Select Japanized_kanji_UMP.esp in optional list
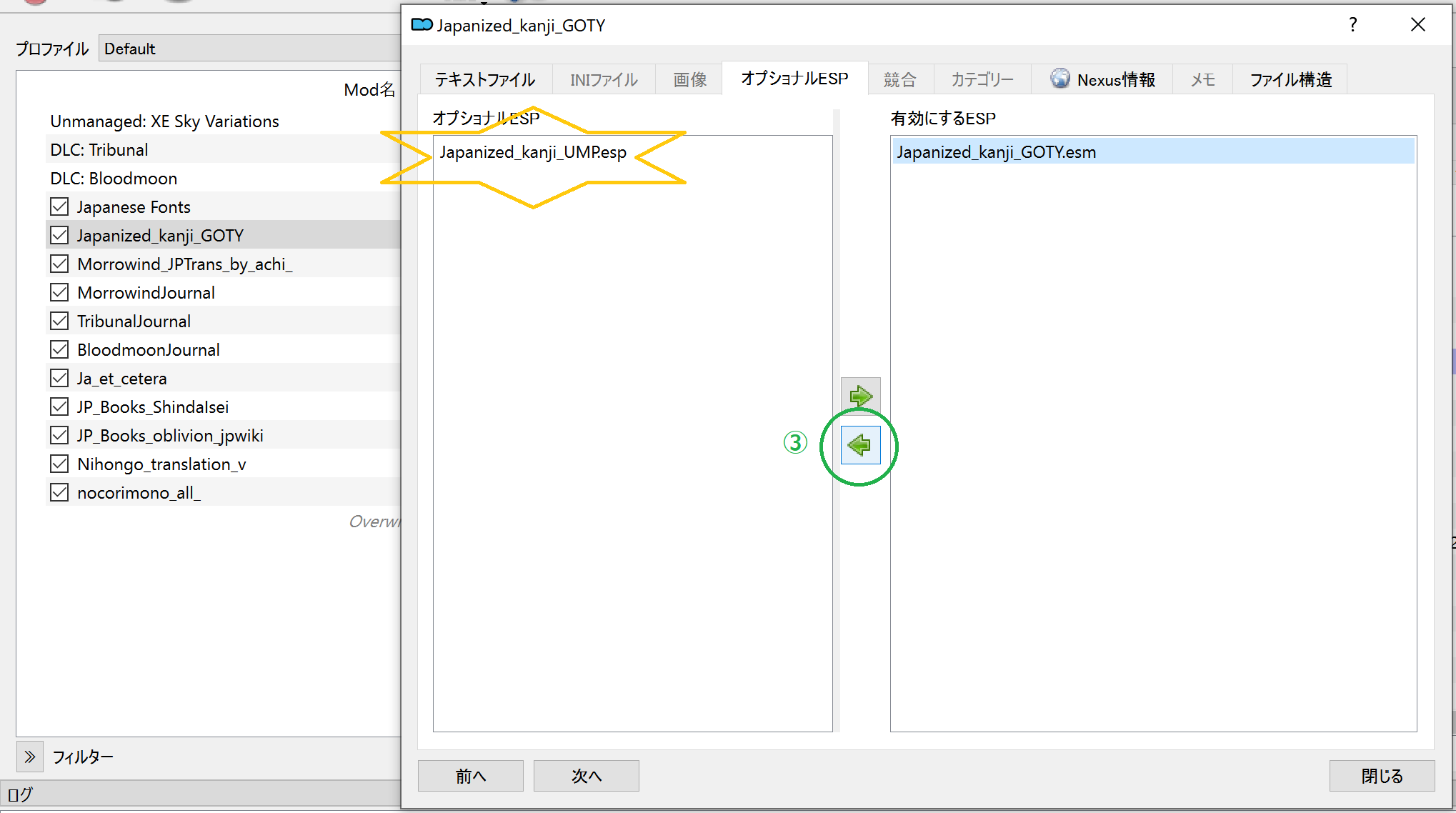The width and height of the screenshot is (1456, 813). click(x=533, y=152)
